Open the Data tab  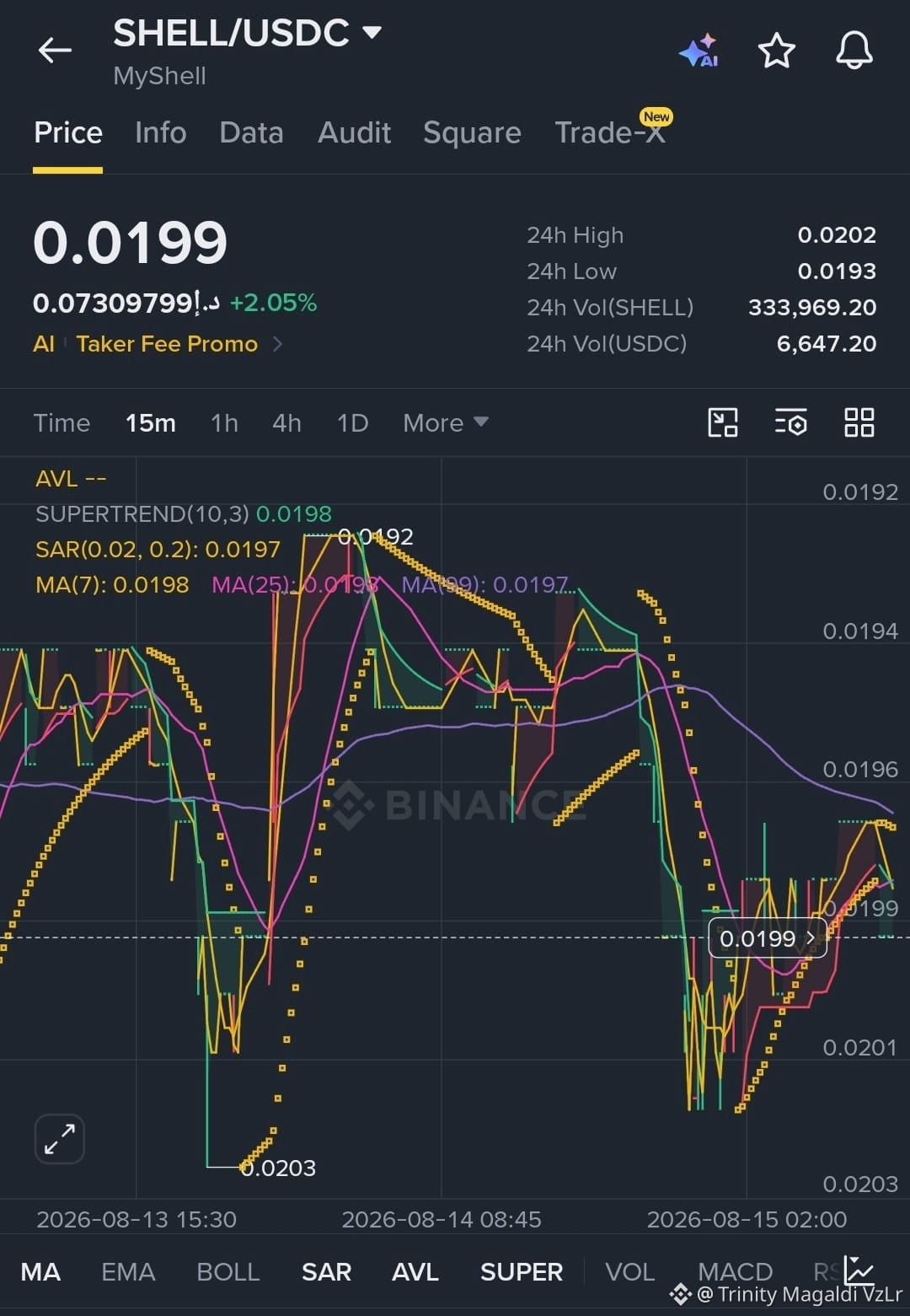[x=251, y=132]
